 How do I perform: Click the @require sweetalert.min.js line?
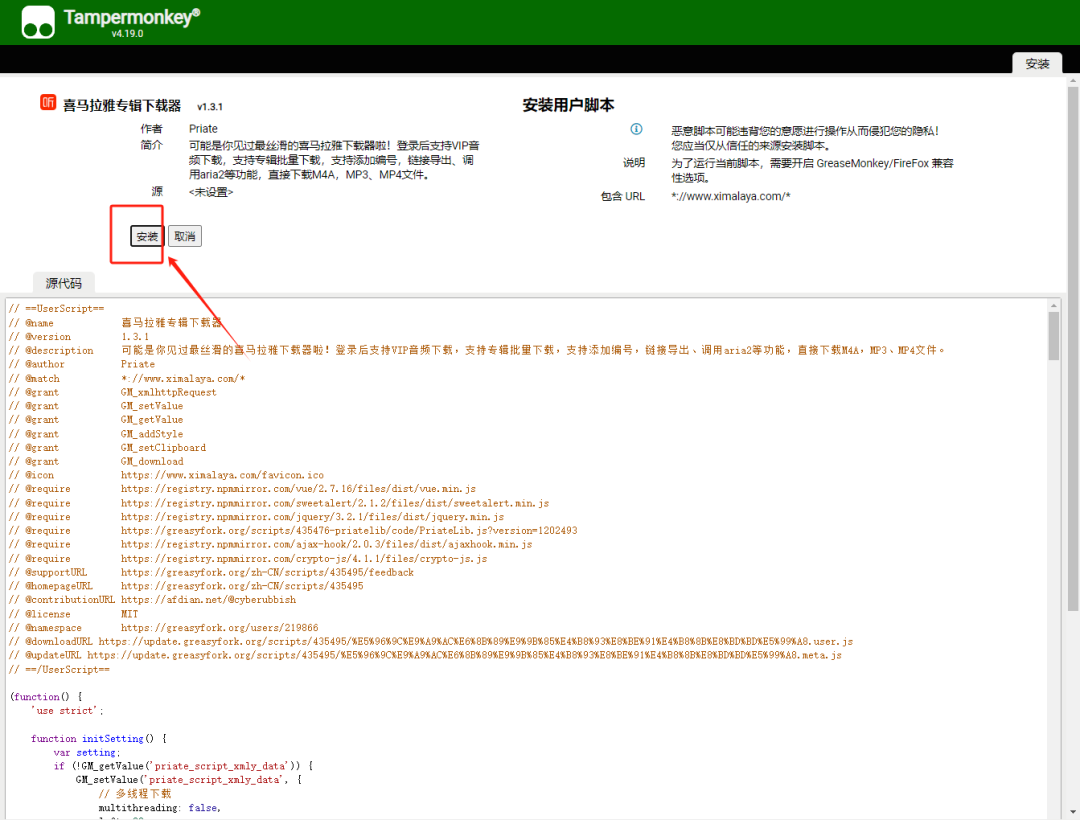[x=279, y=503]
